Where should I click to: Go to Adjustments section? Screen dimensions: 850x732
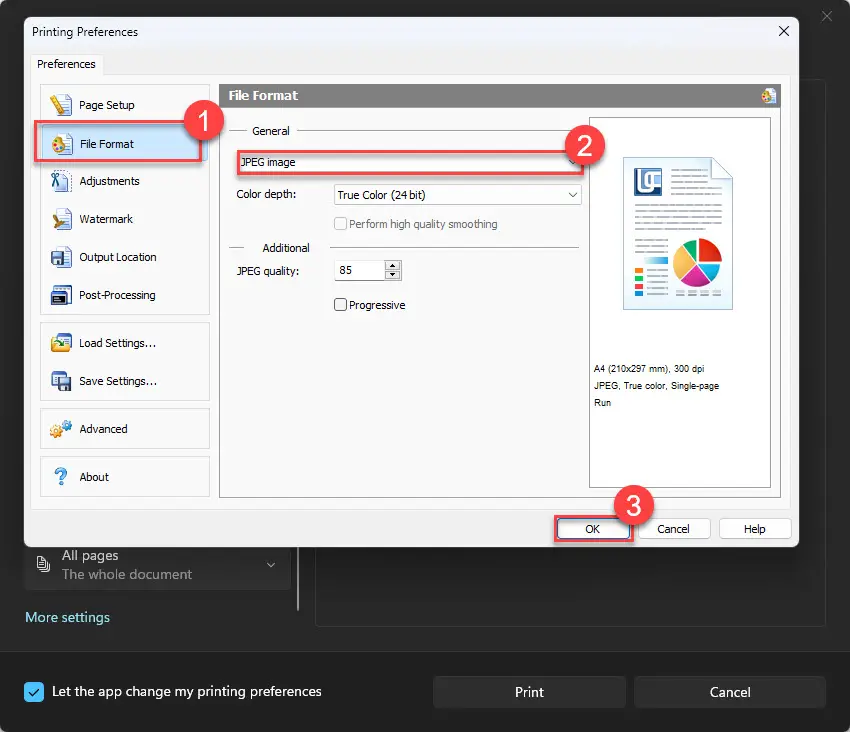(x=110, y=181)
